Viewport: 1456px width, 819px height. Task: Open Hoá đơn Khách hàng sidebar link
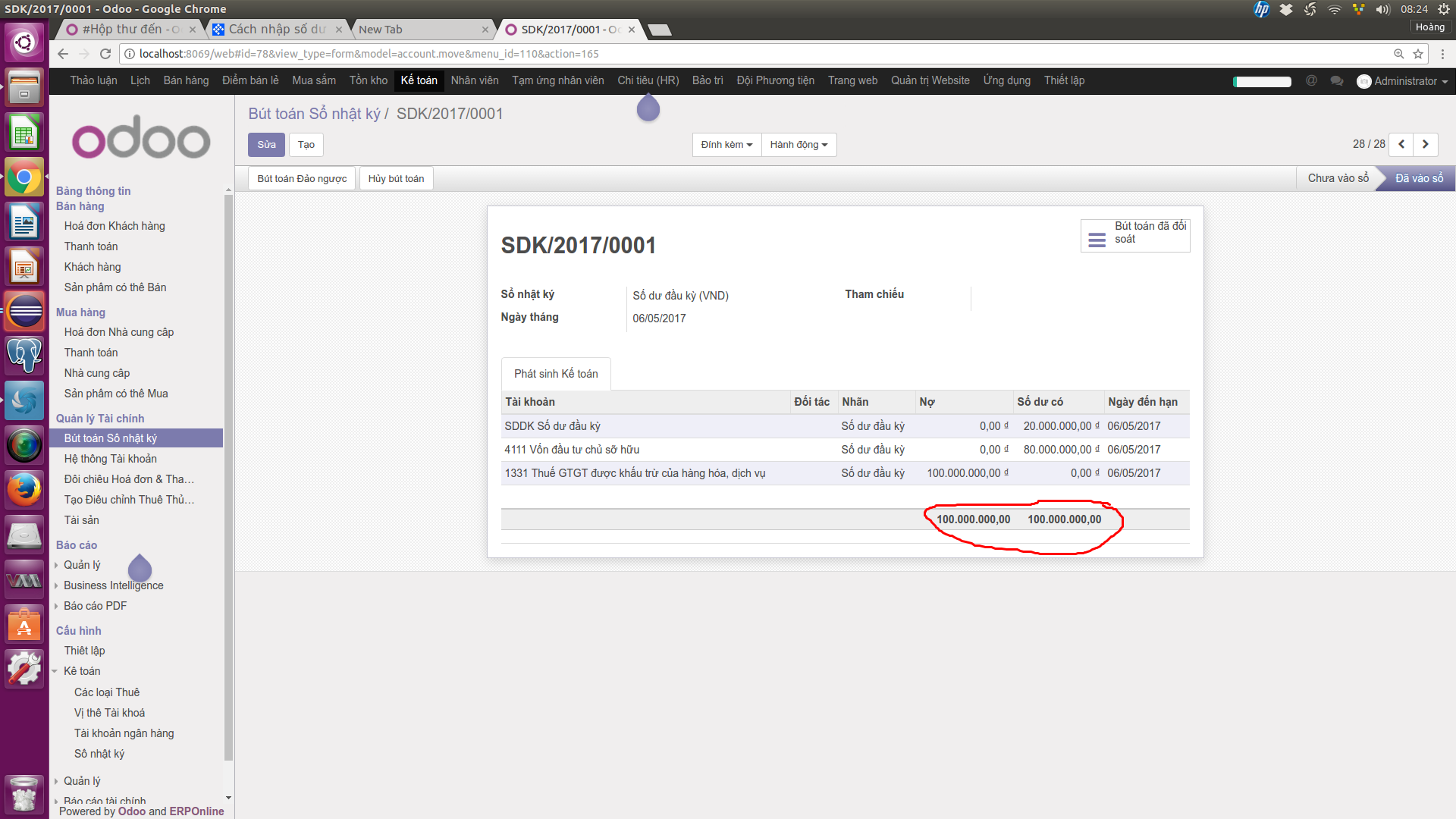[115, 226]
